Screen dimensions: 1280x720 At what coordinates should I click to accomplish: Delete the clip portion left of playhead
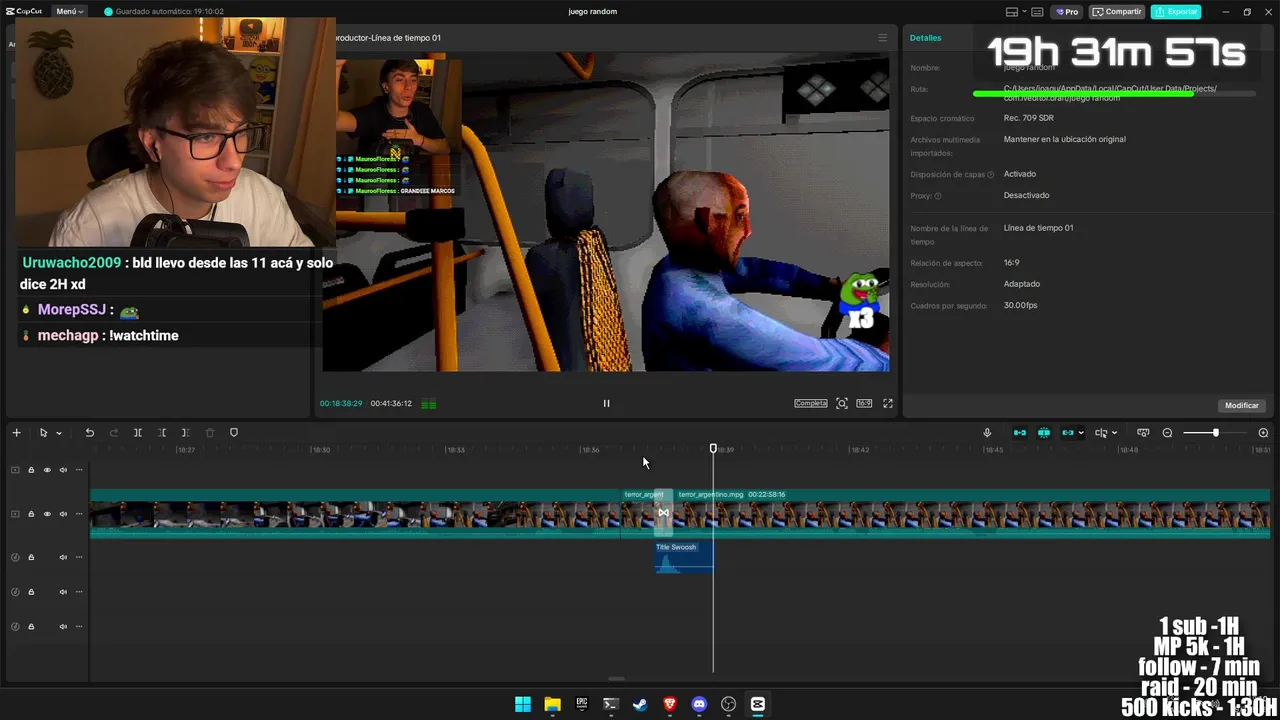coord(162,433)
